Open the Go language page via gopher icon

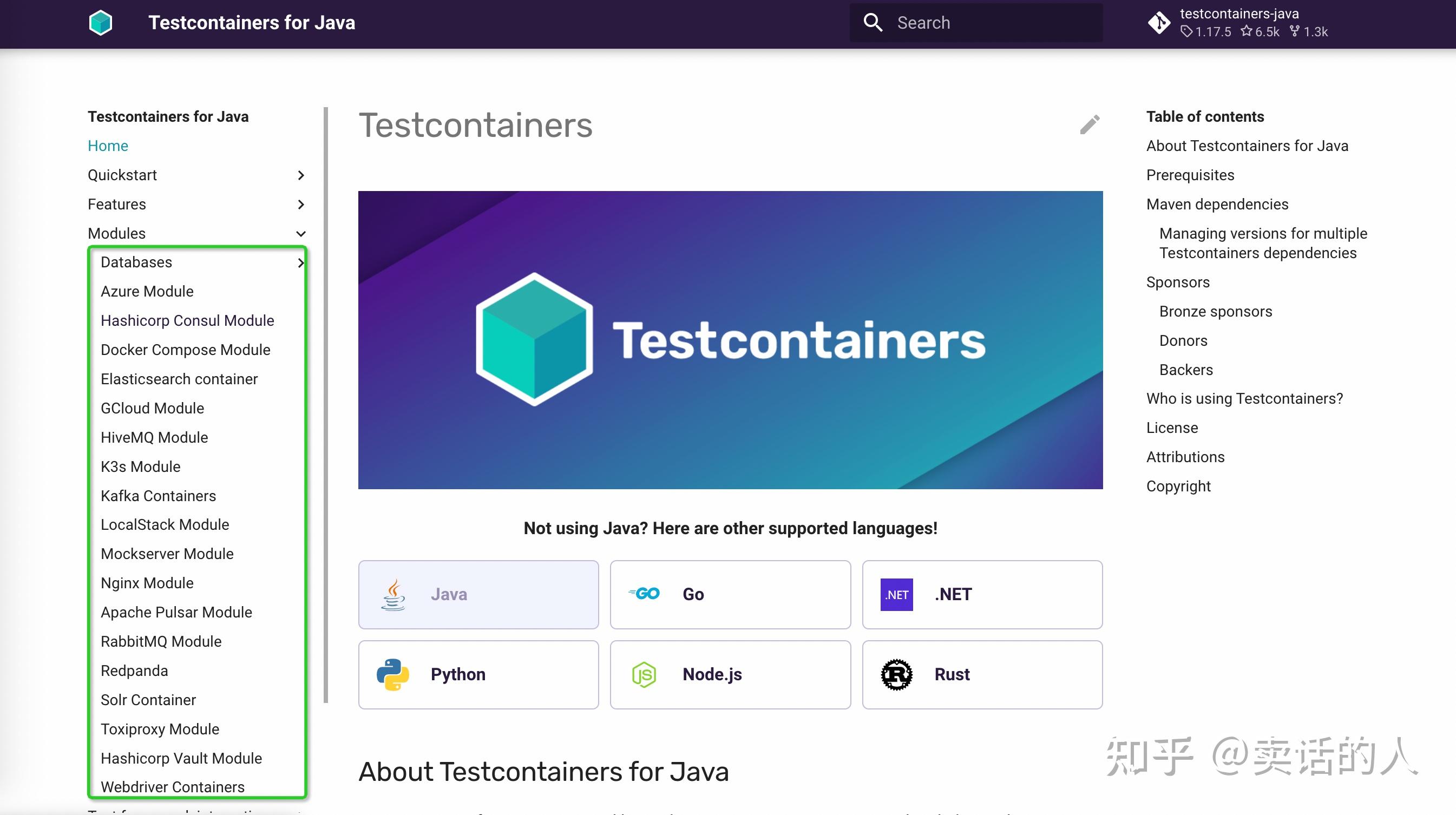coord(644,594)
